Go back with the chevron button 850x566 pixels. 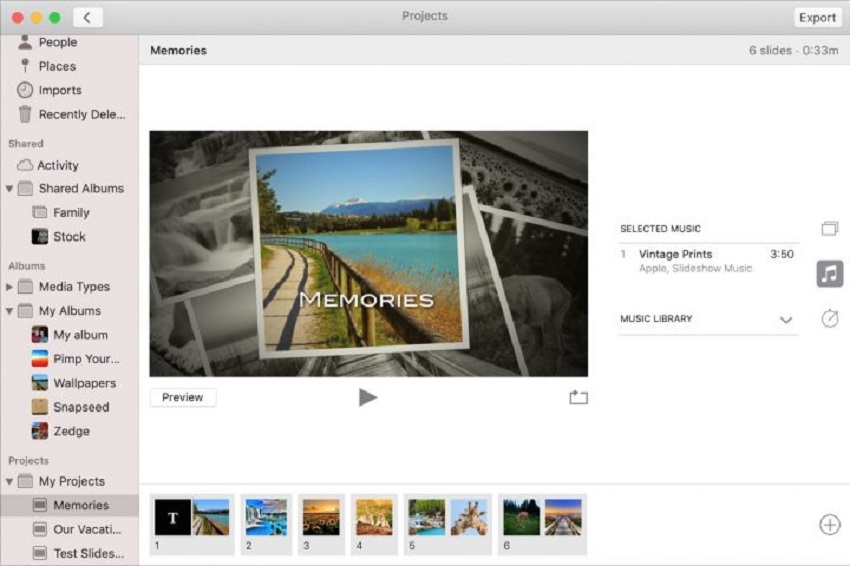coord(87,17)
